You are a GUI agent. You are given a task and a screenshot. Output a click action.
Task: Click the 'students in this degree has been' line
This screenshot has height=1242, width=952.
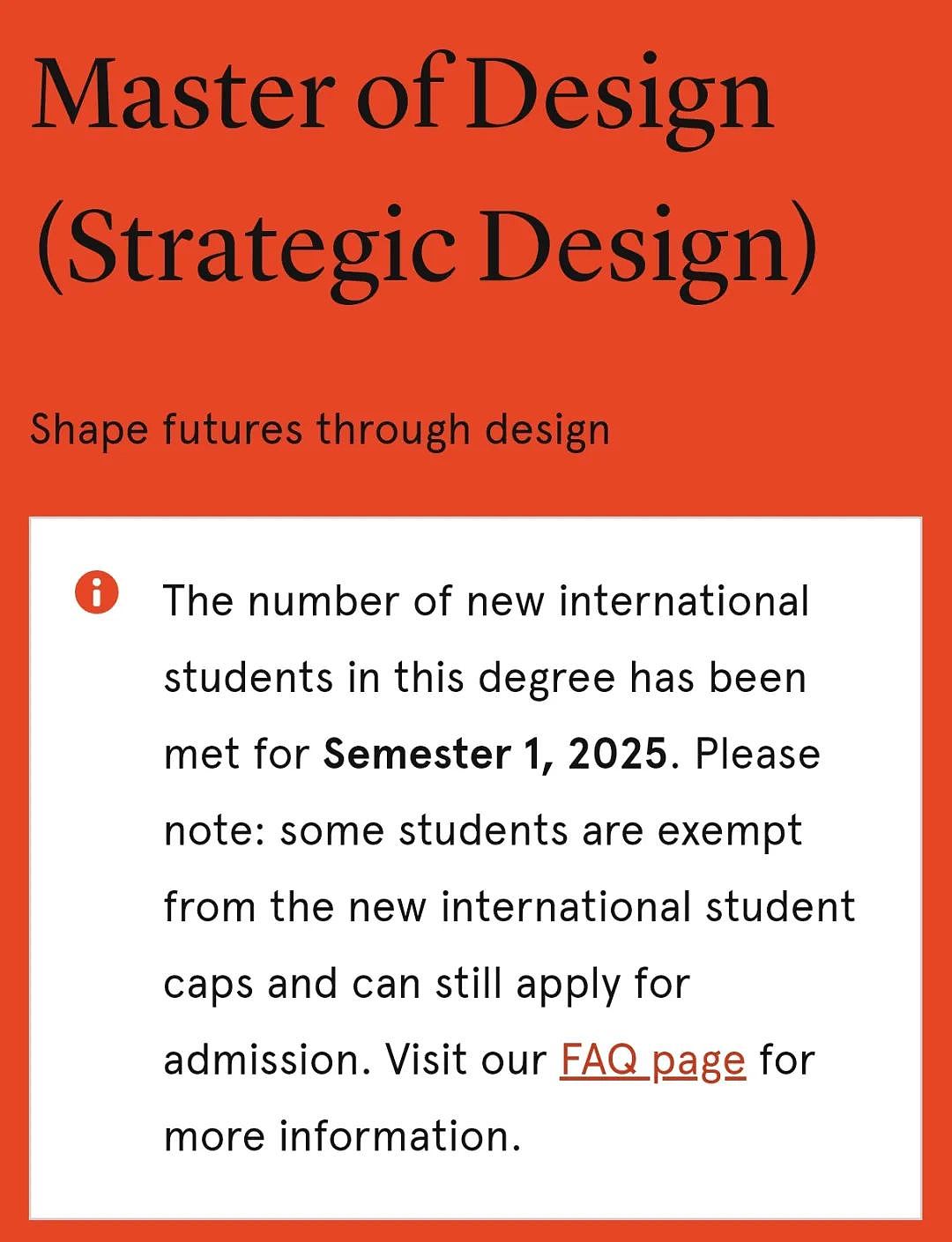485,678
